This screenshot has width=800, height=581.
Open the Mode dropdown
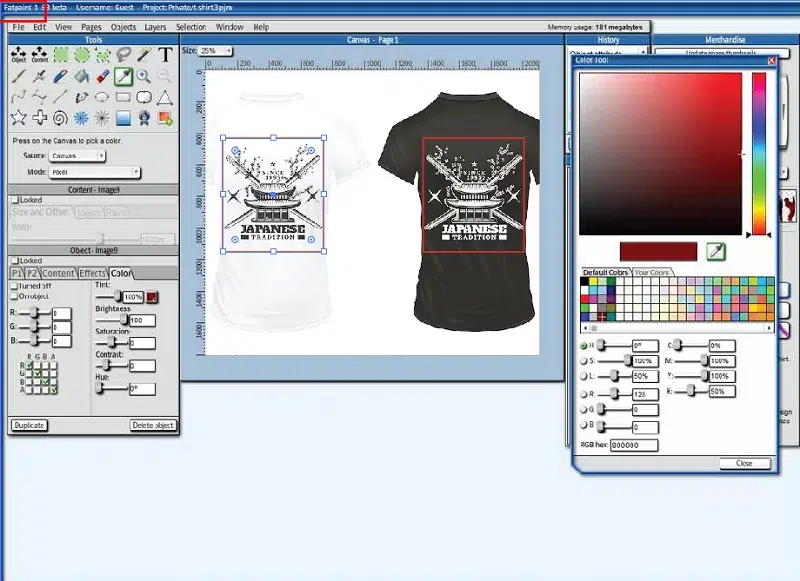click(95, 172)
